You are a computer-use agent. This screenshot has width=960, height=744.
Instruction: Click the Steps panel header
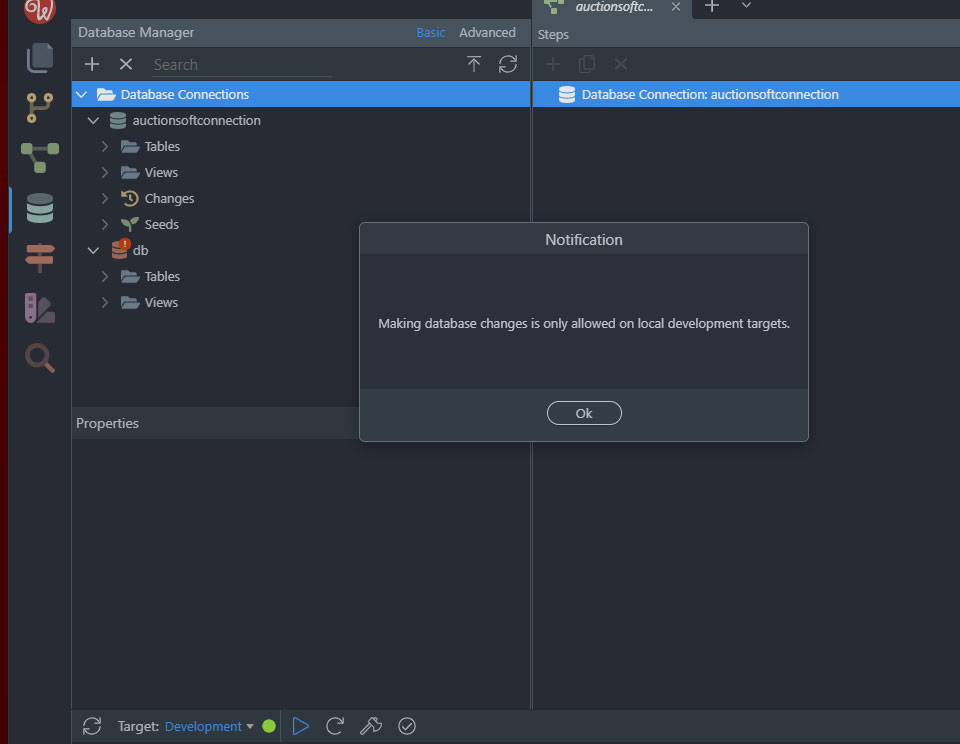[x=553, y=34]
